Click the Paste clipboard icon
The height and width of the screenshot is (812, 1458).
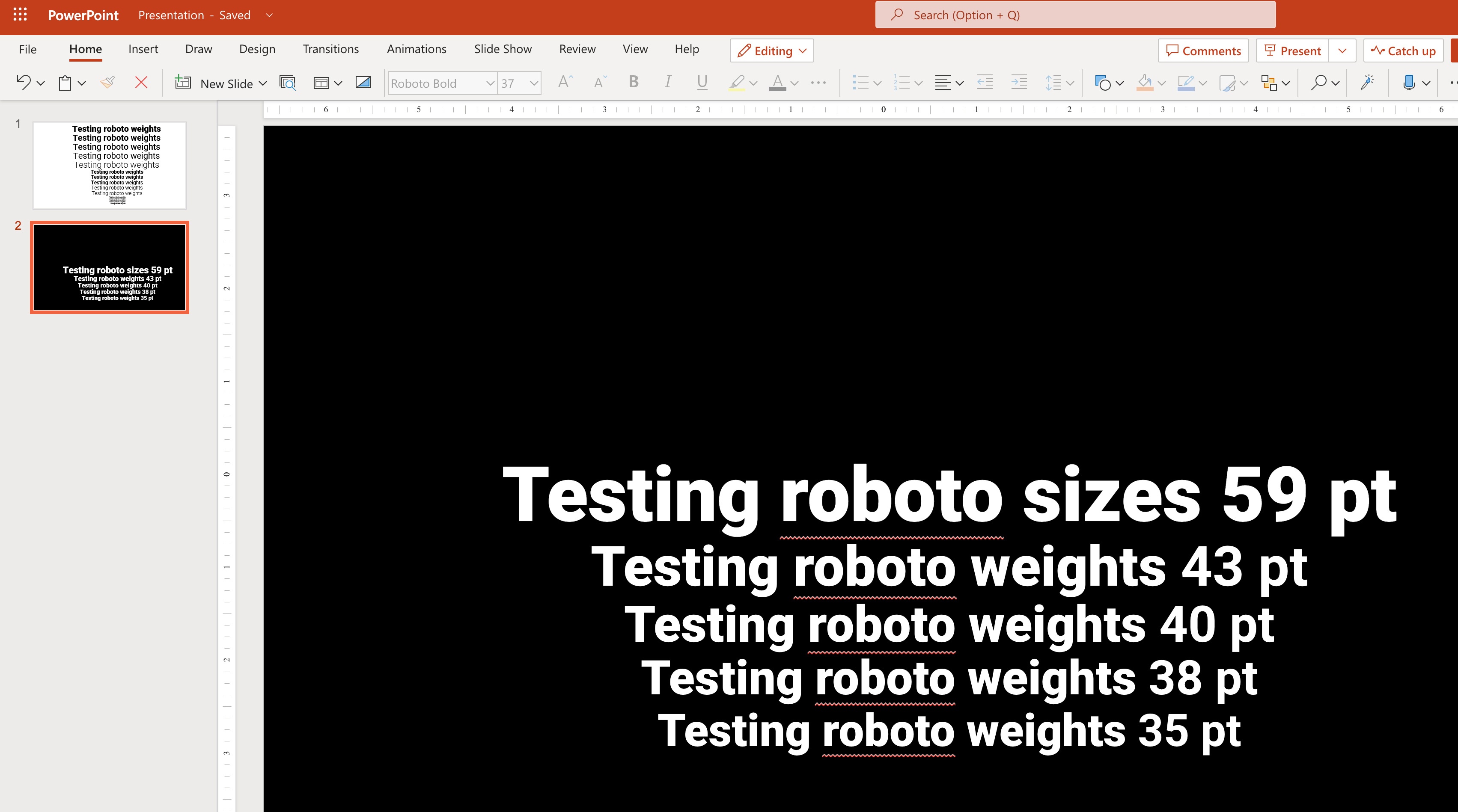(65, 83)
